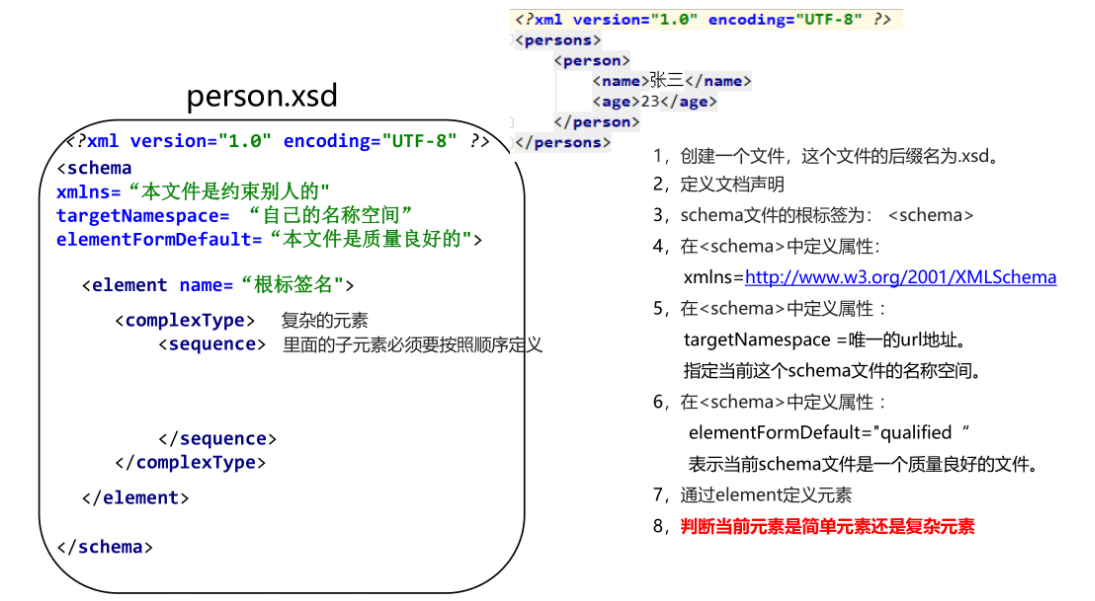Click the closing </complexType> tag
This screenshot has height=601, width=1095.
coord(190,462)
